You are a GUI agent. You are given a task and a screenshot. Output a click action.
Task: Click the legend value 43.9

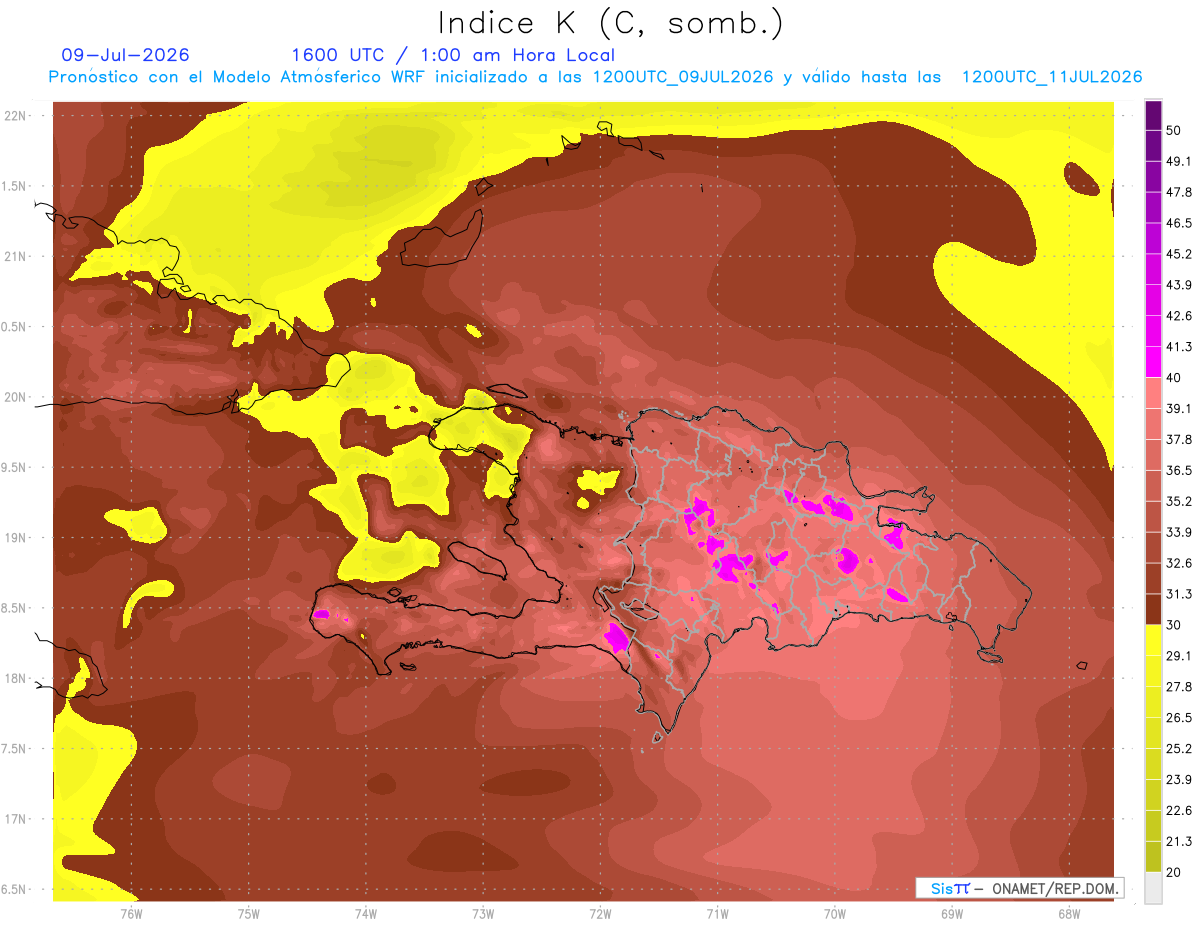point(1179,285)
